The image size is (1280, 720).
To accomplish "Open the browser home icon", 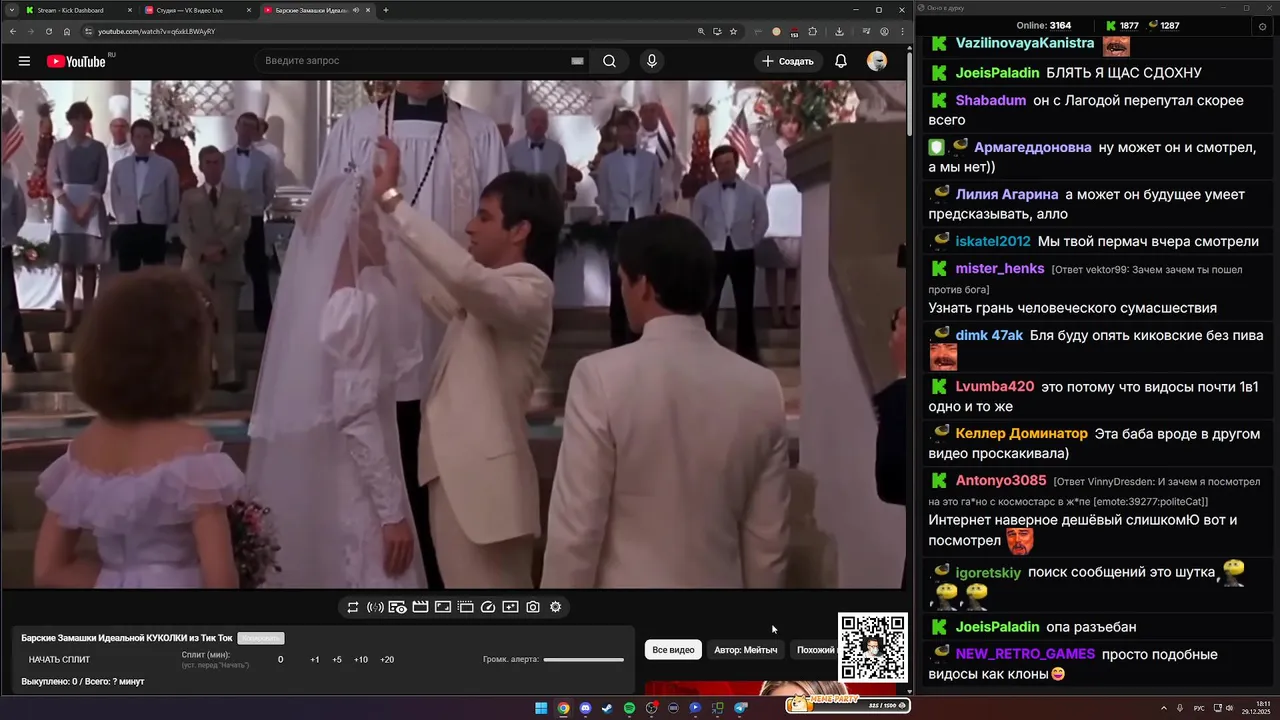I will (x=67, y=31).
